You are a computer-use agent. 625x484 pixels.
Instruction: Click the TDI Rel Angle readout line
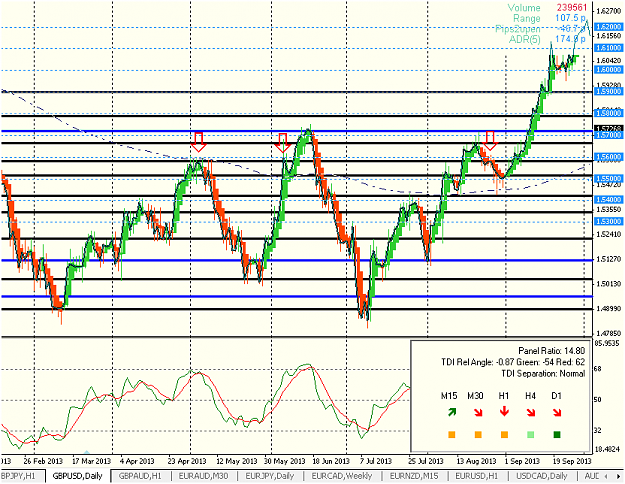(x=513, y=362)
